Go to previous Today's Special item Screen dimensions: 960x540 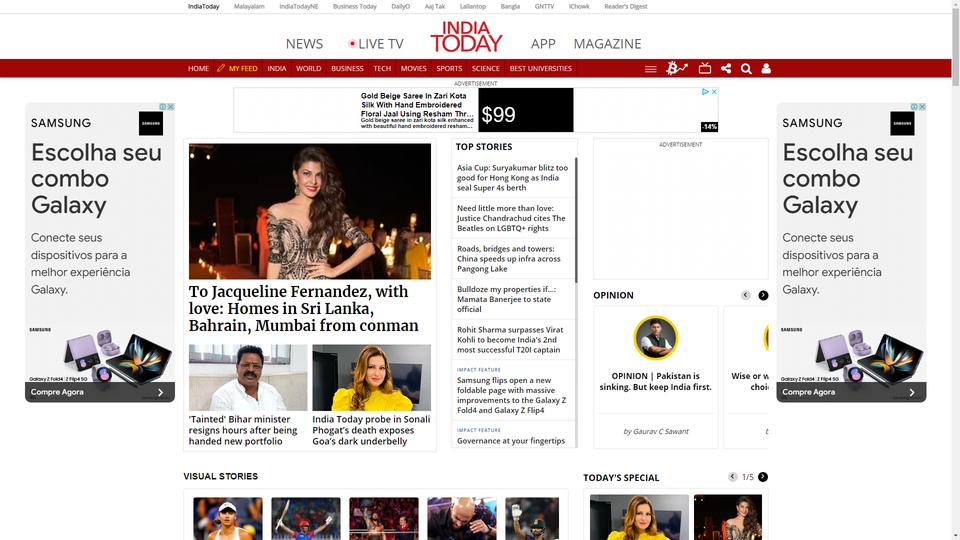click(x=732, y=477)
